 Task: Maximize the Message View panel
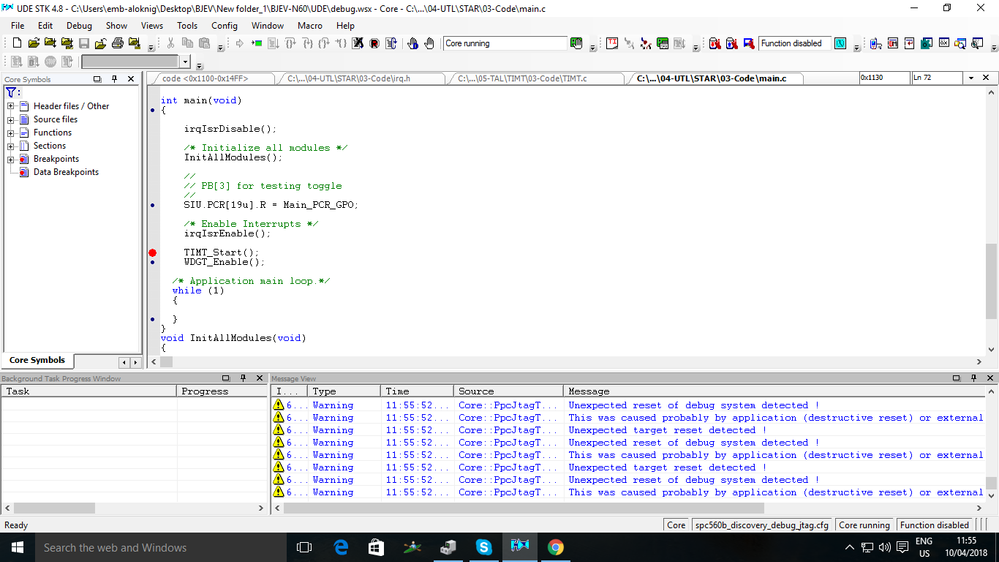coord(956,378)
